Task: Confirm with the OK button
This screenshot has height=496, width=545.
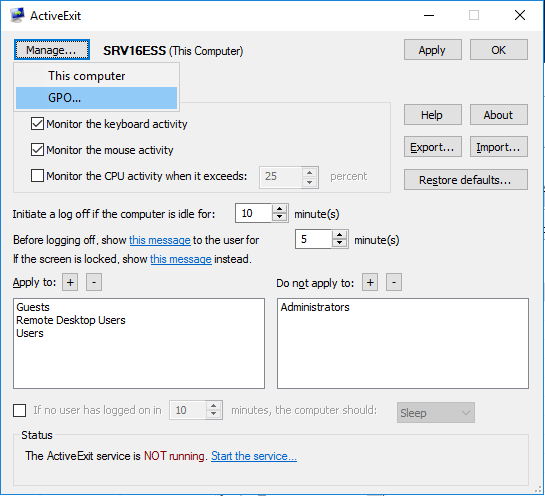Action: (x=498, y=50)
